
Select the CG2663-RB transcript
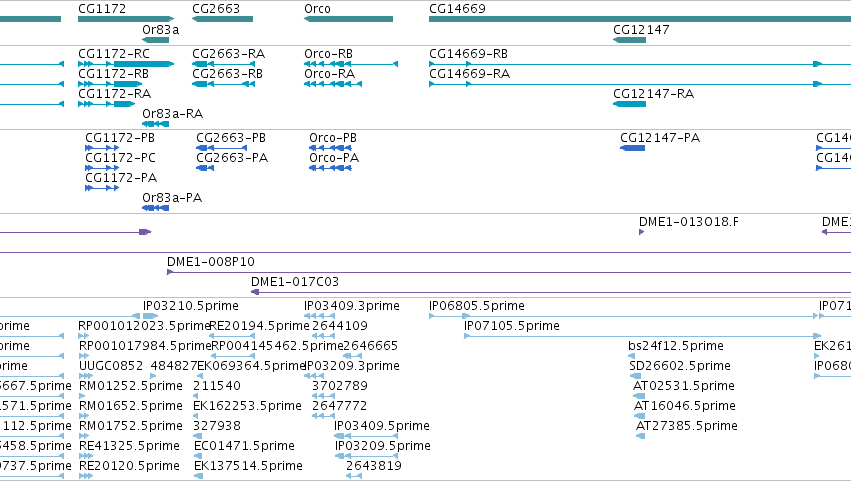(x=224, y=84)
